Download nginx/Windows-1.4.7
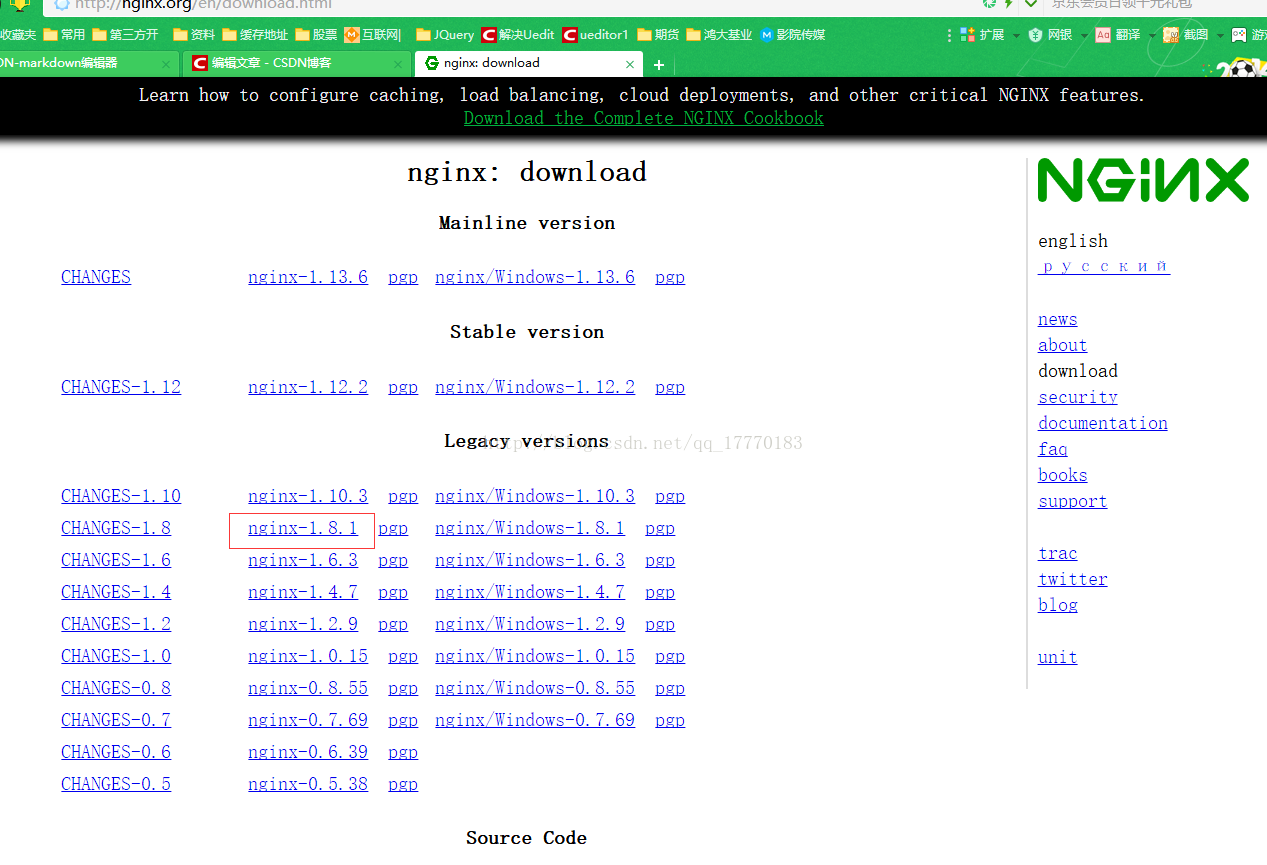Viewport: 1267px width, 865px height. click(530, 592)
